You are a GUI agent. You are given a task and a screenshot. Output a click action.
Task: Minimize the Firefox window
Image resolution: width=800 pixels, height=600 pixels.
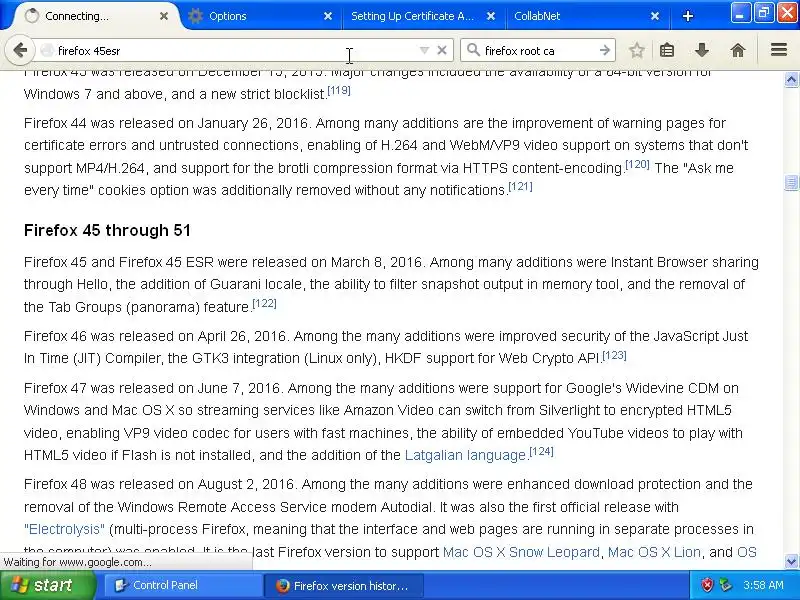[740, 13]
